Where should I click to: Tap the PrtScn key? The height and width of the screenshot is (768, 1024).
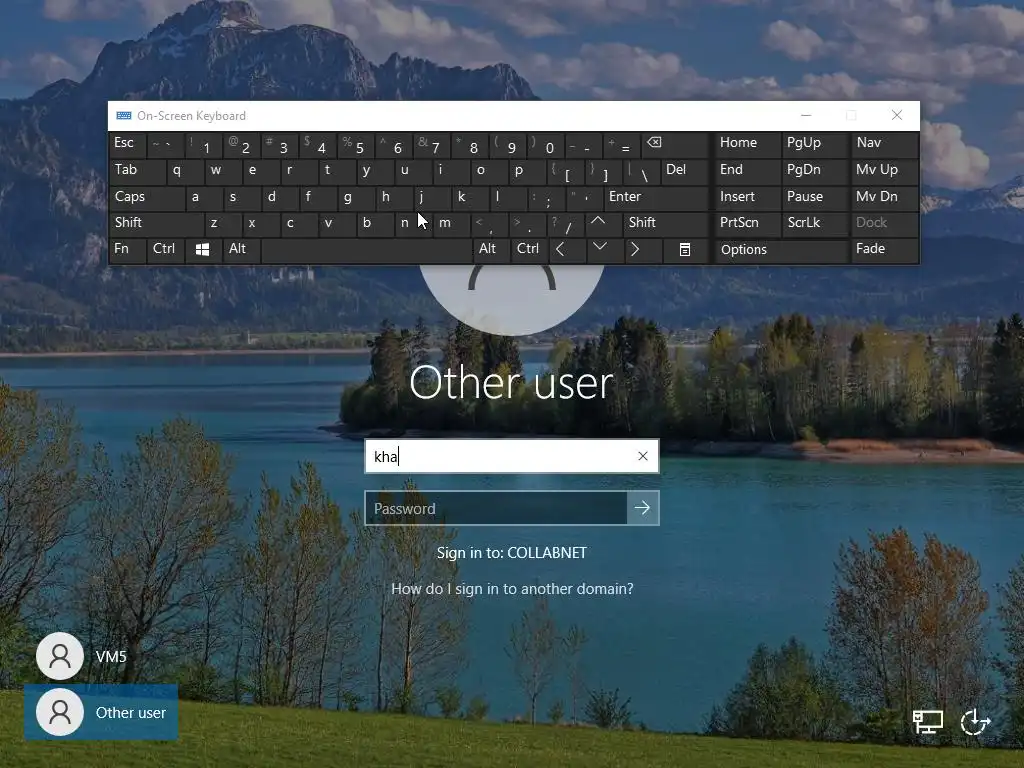747,223
